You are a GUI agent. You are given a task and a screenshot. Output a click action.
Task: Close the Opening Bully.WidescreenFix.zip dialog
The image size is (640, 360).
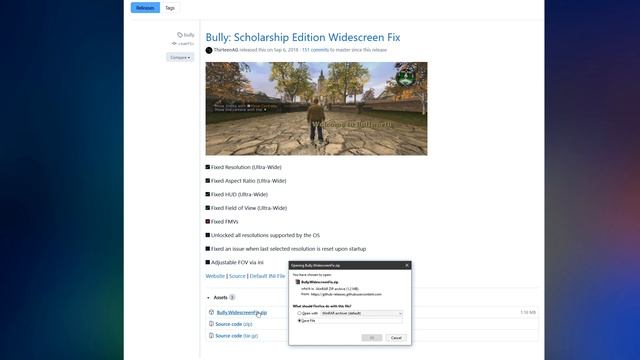point(407,265)
